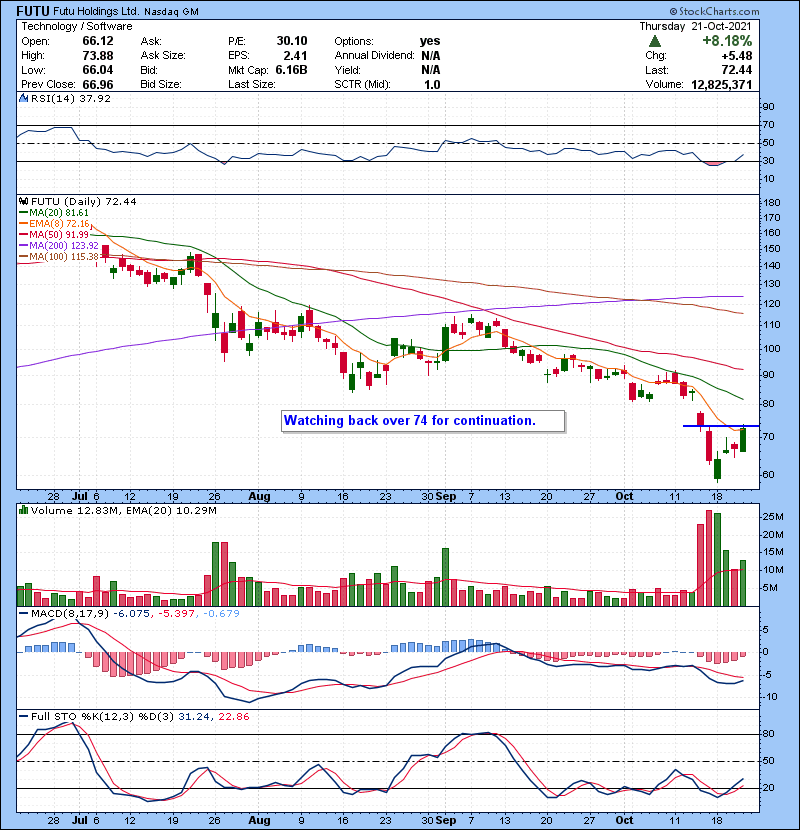The image size is (800, 830).
Task: Click the blue horizontal resistance line at 74
Action: point(721,426)
